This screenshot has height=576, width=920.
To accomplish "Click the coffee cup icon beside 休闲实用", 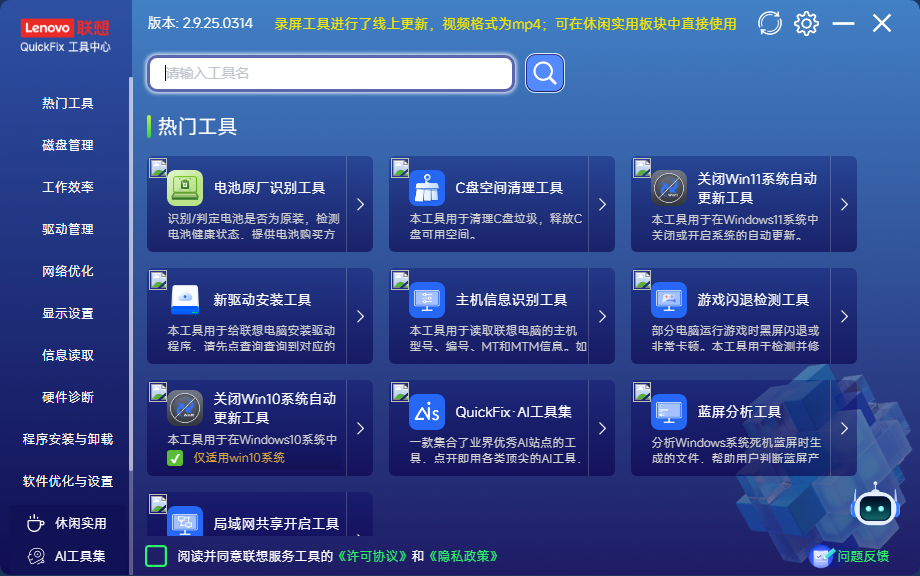I will pos(36,523).
